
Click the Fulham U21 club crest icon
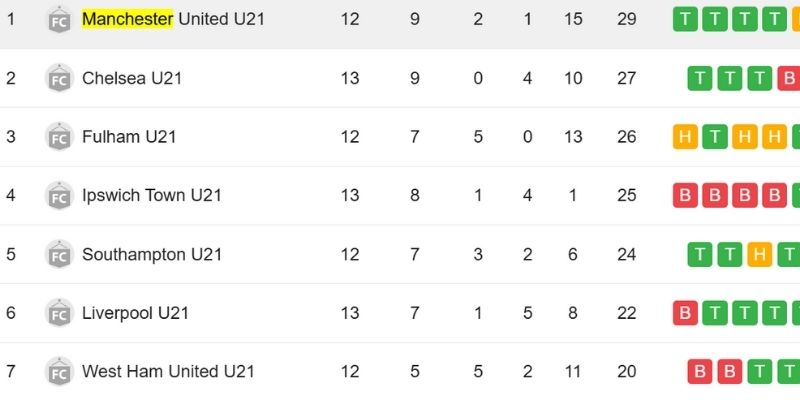coord(59,137)
